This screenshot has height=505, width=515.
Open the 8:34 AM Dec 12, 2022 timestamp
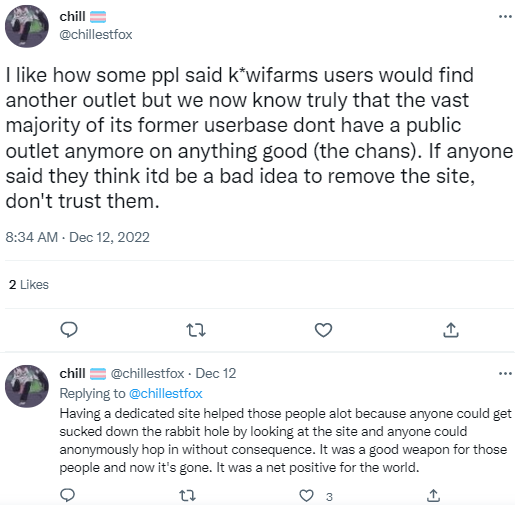pyautogui.click(x=77, y=237)
